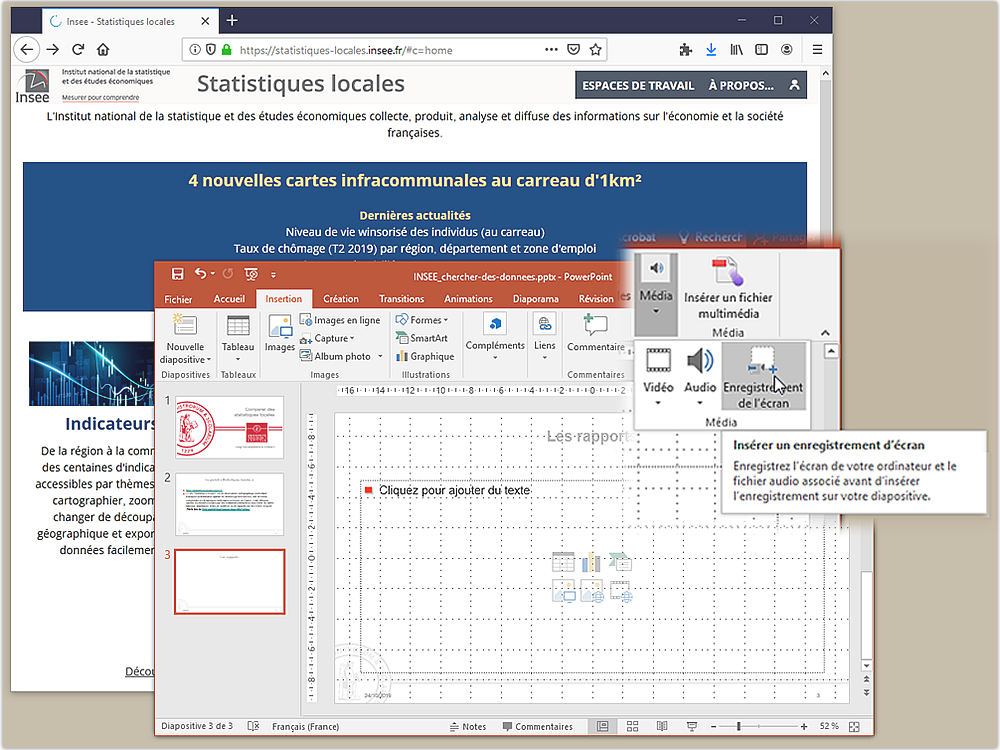The height and width of the screenshot is (750, 1000).
Task: Insert a chart with Graphique
Action: (425, 357)
